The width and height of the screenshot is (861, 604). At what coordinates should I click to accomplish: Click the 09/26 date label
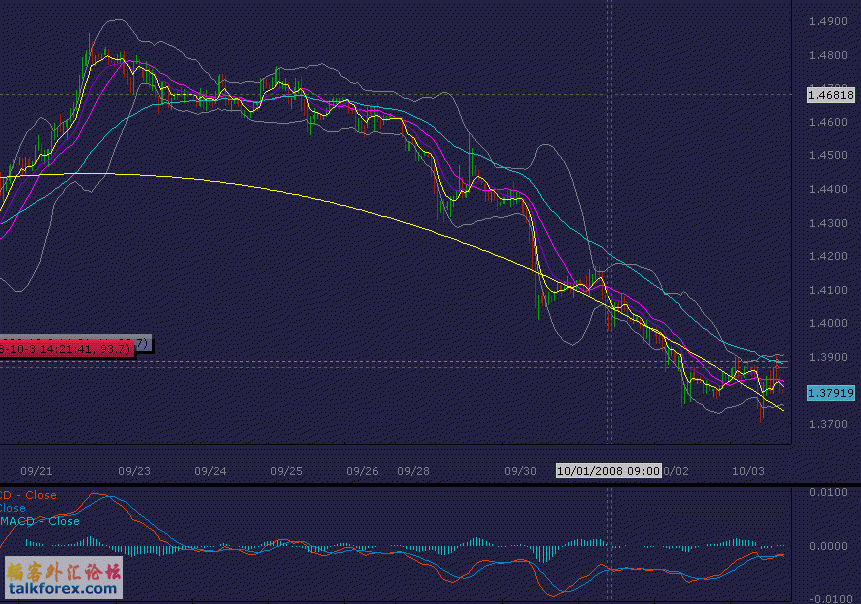tap(362, 471)
